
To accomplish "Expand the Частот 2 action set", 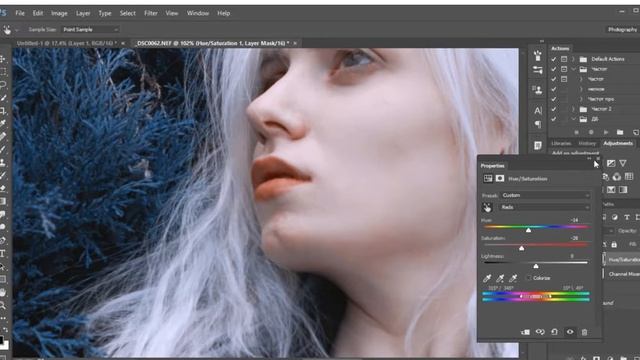I will (x=573, y=109).
